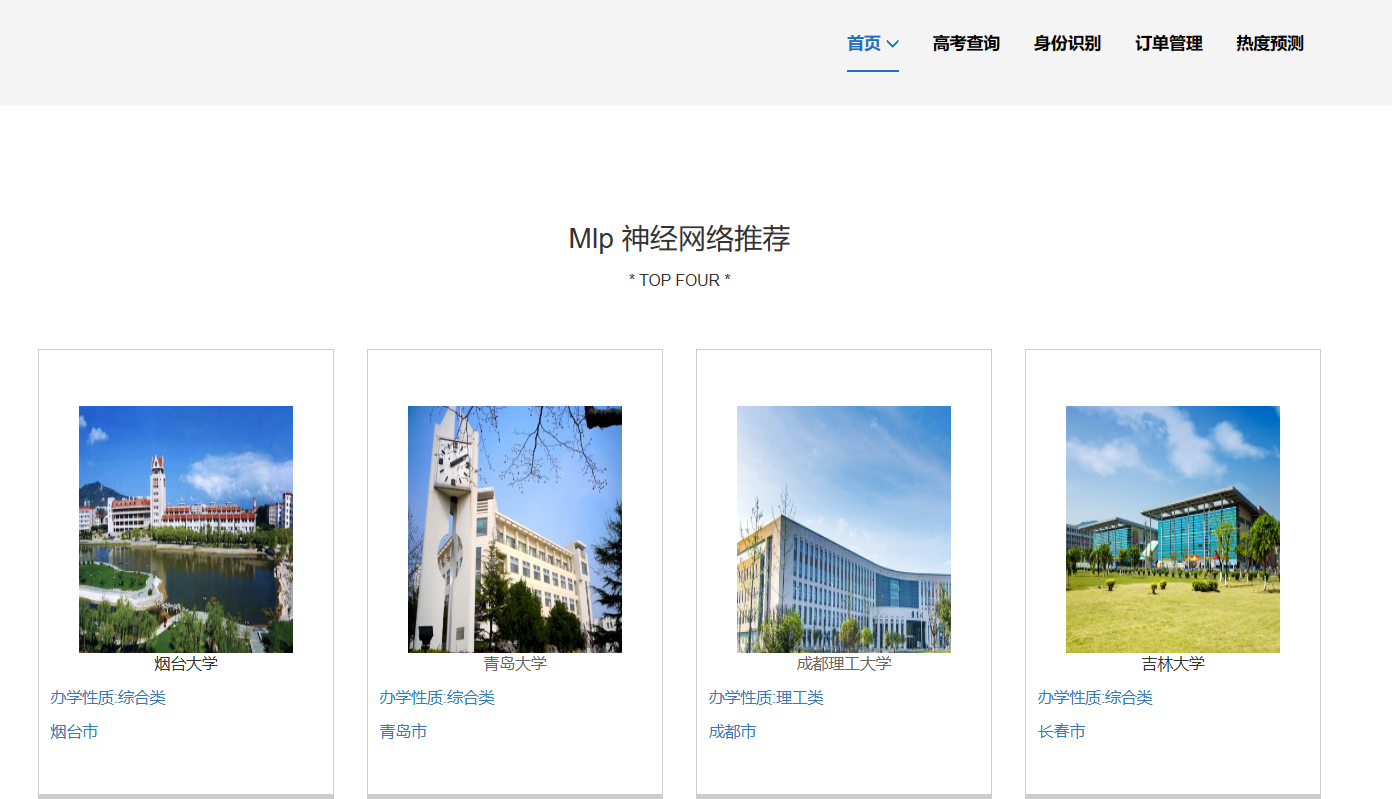
Task: Open the 吉林大学 campus image
Action: pyautogui.click(x=1173, y=529)
